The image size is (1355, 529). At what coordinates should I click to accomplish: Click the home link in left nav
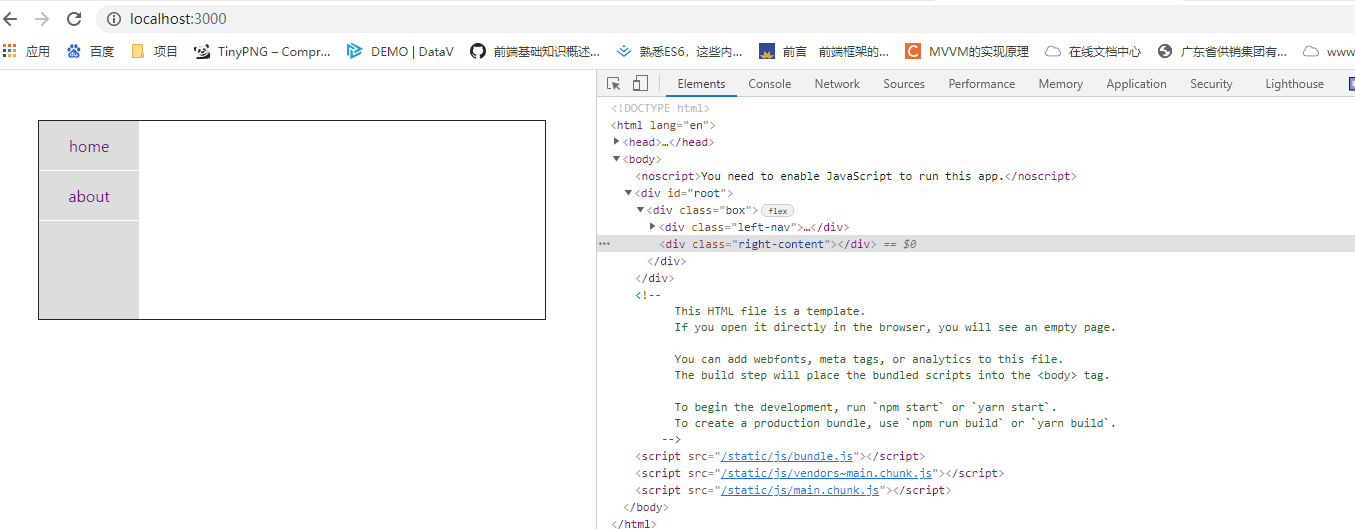[89, 147]
